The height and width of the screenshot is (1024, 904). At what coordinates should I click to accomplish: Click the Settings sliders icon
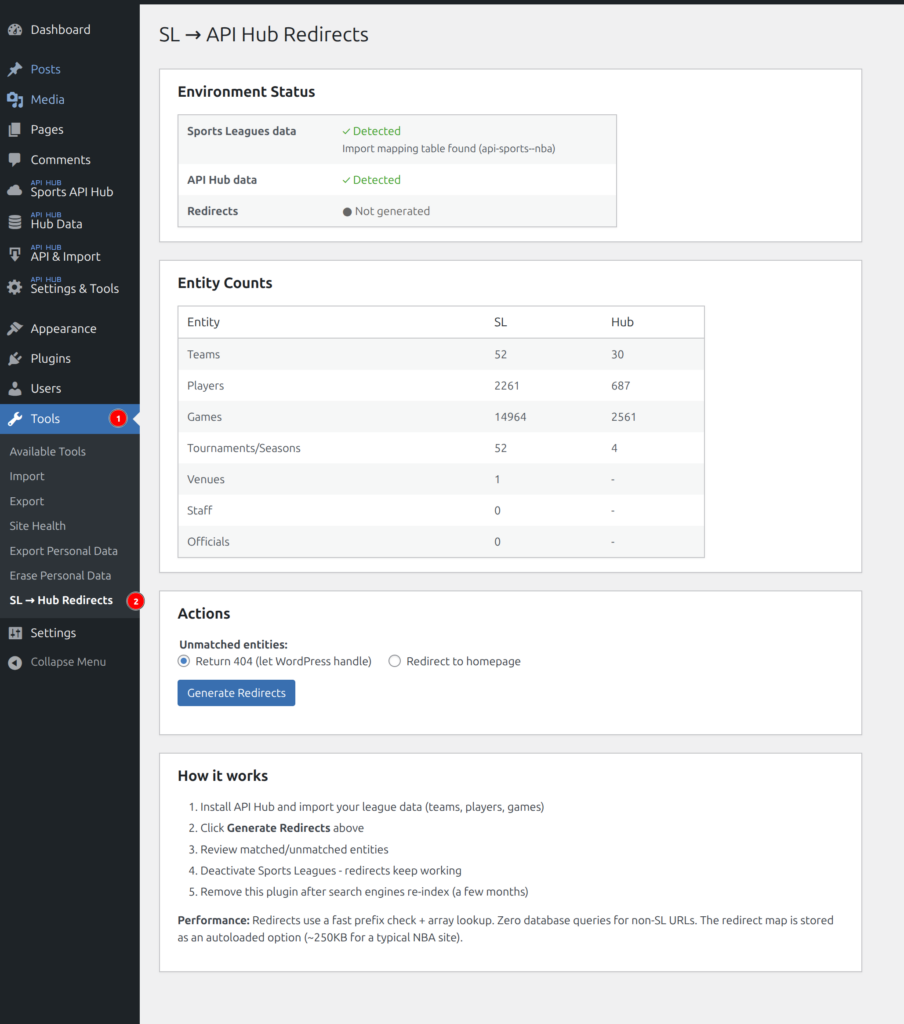[x=15, y=633]
